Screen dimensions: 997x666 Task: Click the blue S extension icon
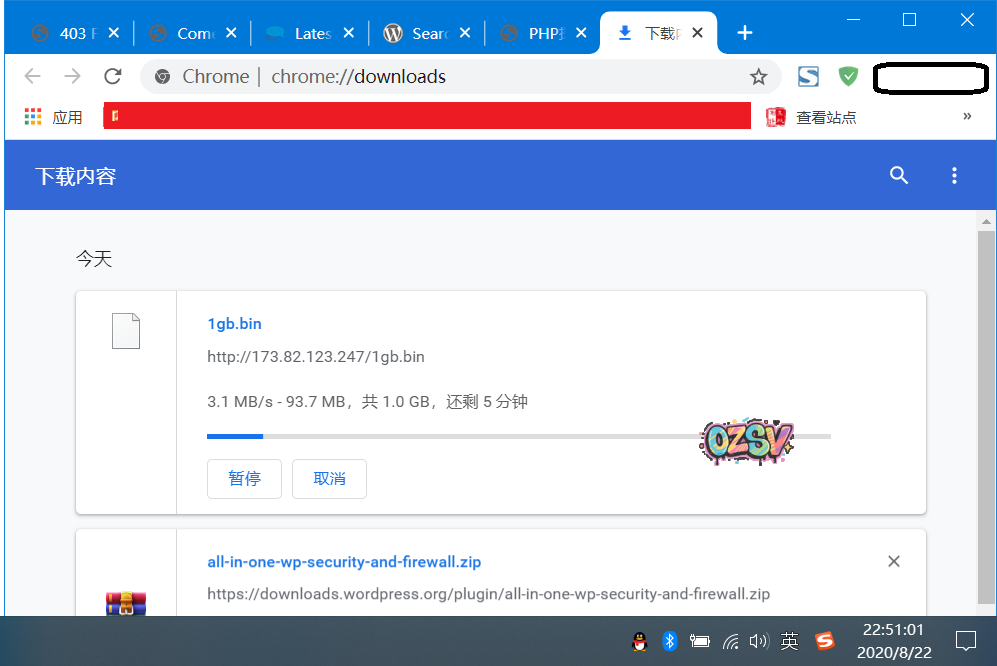point(808,77)
